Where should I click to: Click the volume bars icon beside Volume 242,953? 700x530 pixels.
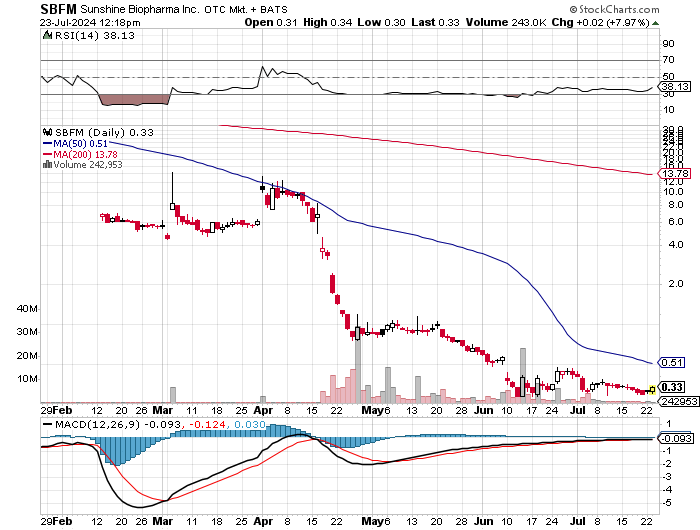click(47, 164)
